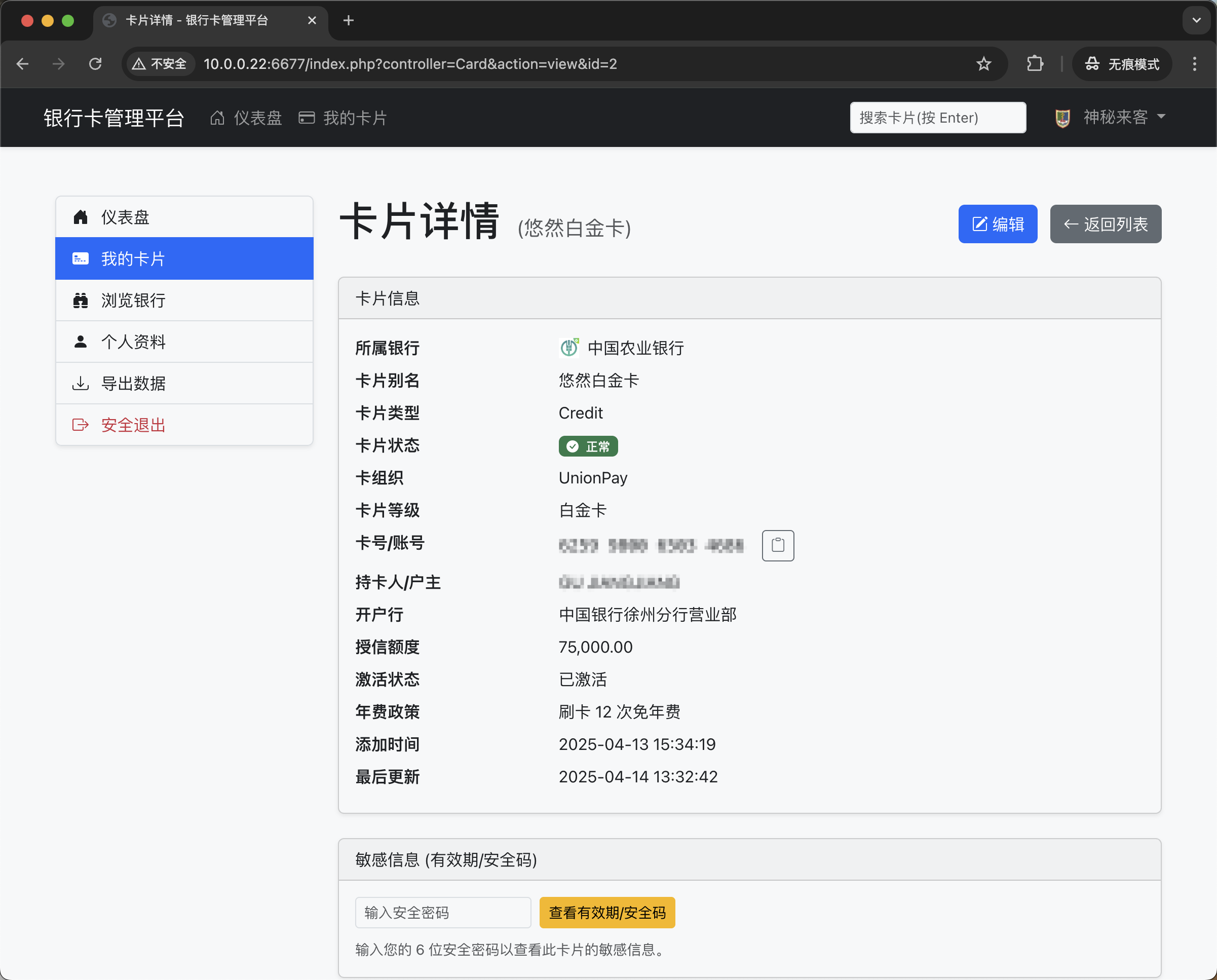The width and height of the screenshot is (1217, 980).
Task: Click the Agricultural Bank of China logo
Action: [569, 348]
